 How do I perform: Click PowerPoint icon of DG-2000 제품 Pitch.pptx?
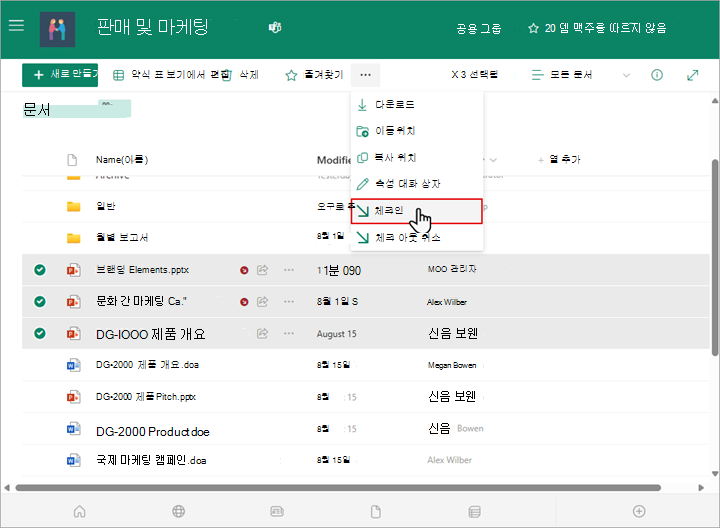click(x=73, y=397)
